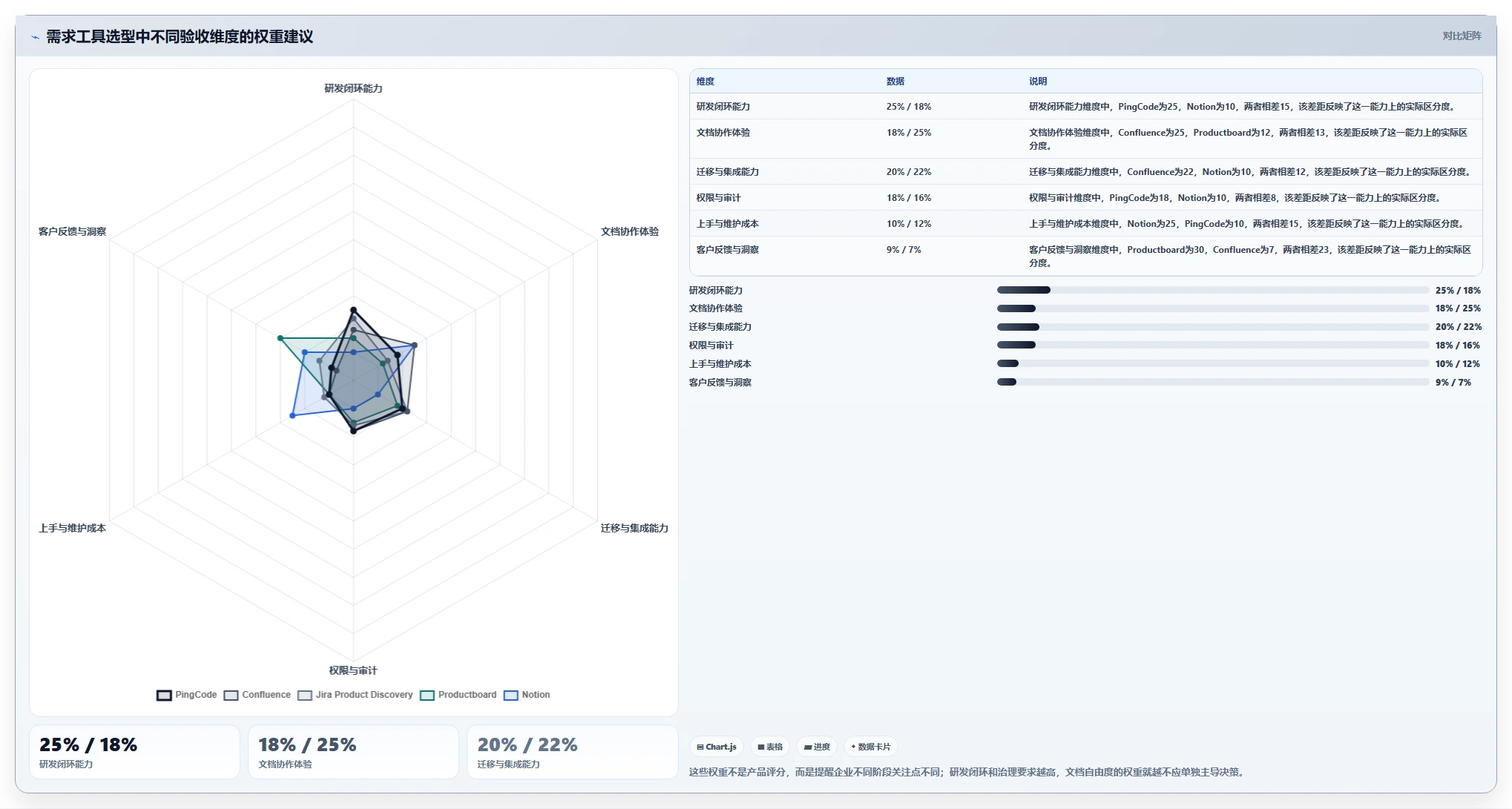Screen dimensions: 1512x809
Task: Click the Chart.js tag chip
Action: (717, 747)
